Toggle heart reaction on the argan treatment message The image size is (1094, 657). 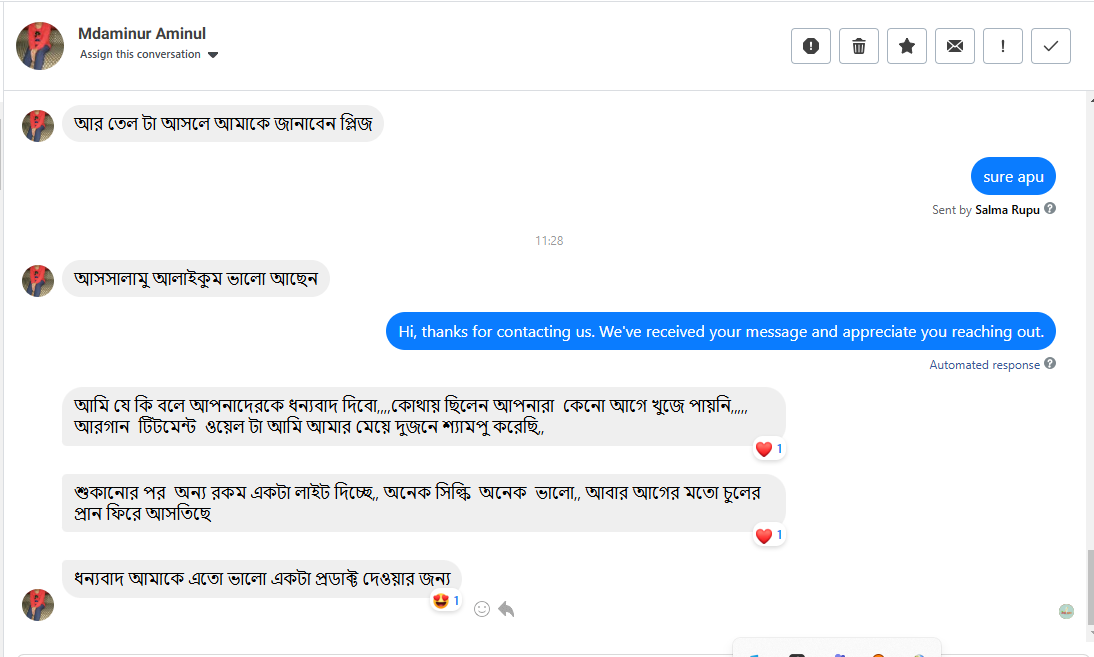(x=768, y=450)
